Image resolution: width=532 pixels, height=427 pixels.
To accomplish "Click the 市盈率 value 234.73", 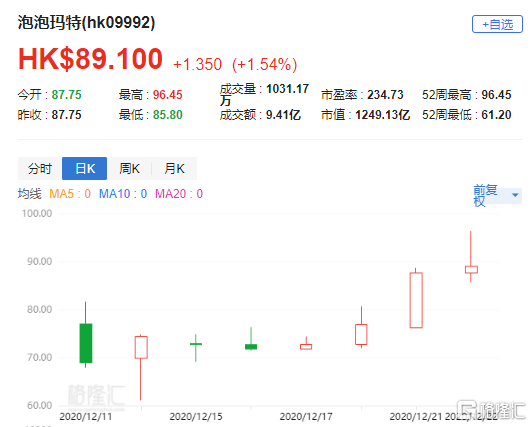I will tap(385, 95).
